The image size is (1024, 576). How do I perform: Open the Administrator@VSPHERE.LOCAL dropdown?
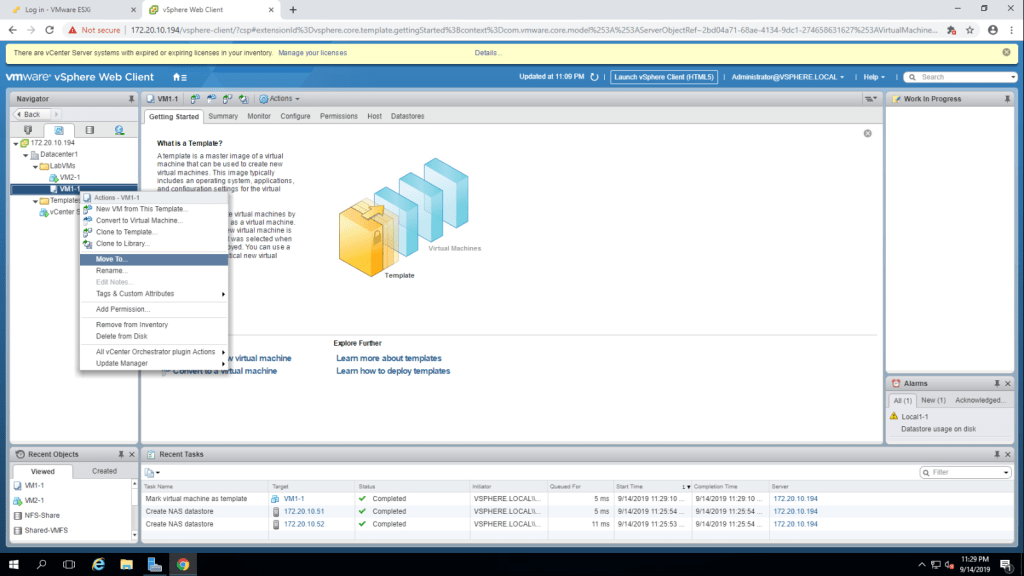(x=788, y=77)
